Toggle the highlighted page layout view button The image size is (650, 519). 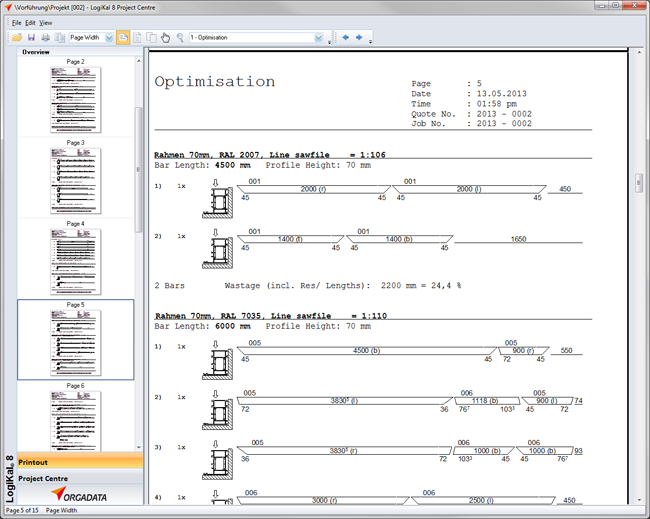coord(123,38)
